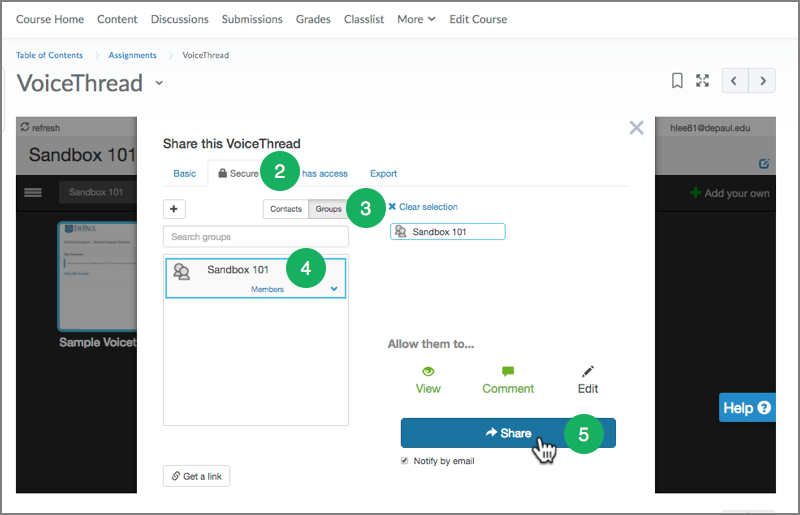Click the refresh icon in VoiceThread
800x515 pixels.
click(24, 127)
